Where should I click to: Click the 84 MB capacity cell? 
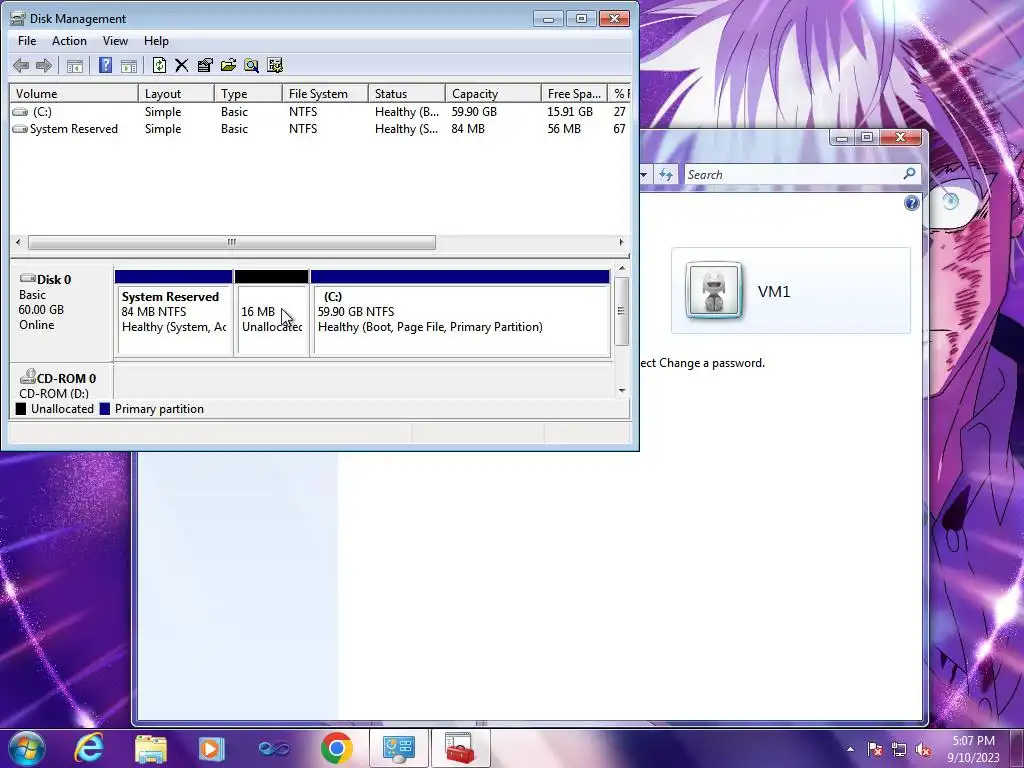(468, 129)
